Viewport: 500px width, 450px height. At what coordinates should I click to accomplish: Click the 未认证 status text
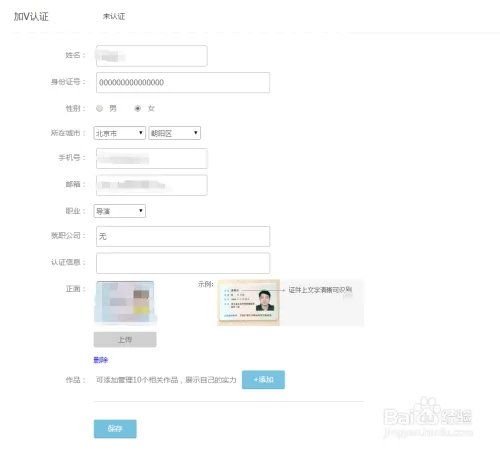point(114,16)
